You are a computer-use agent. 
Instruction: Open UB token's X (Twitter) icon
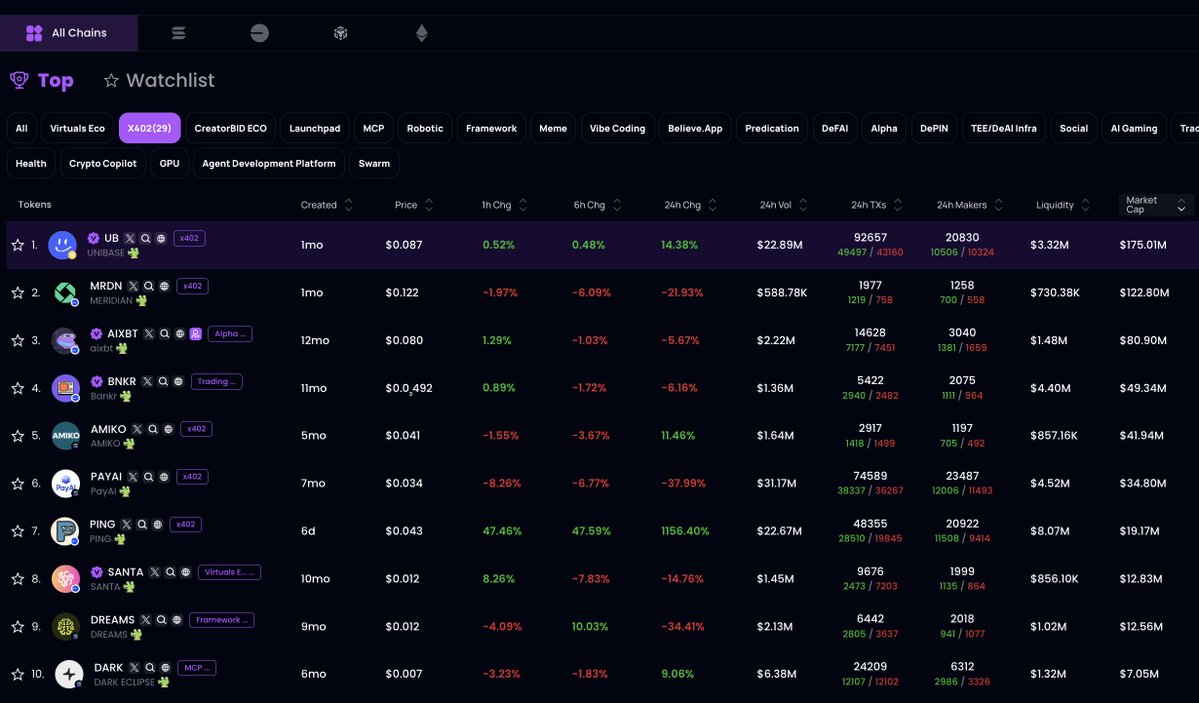pyautogui.click(x=129, y=239)
